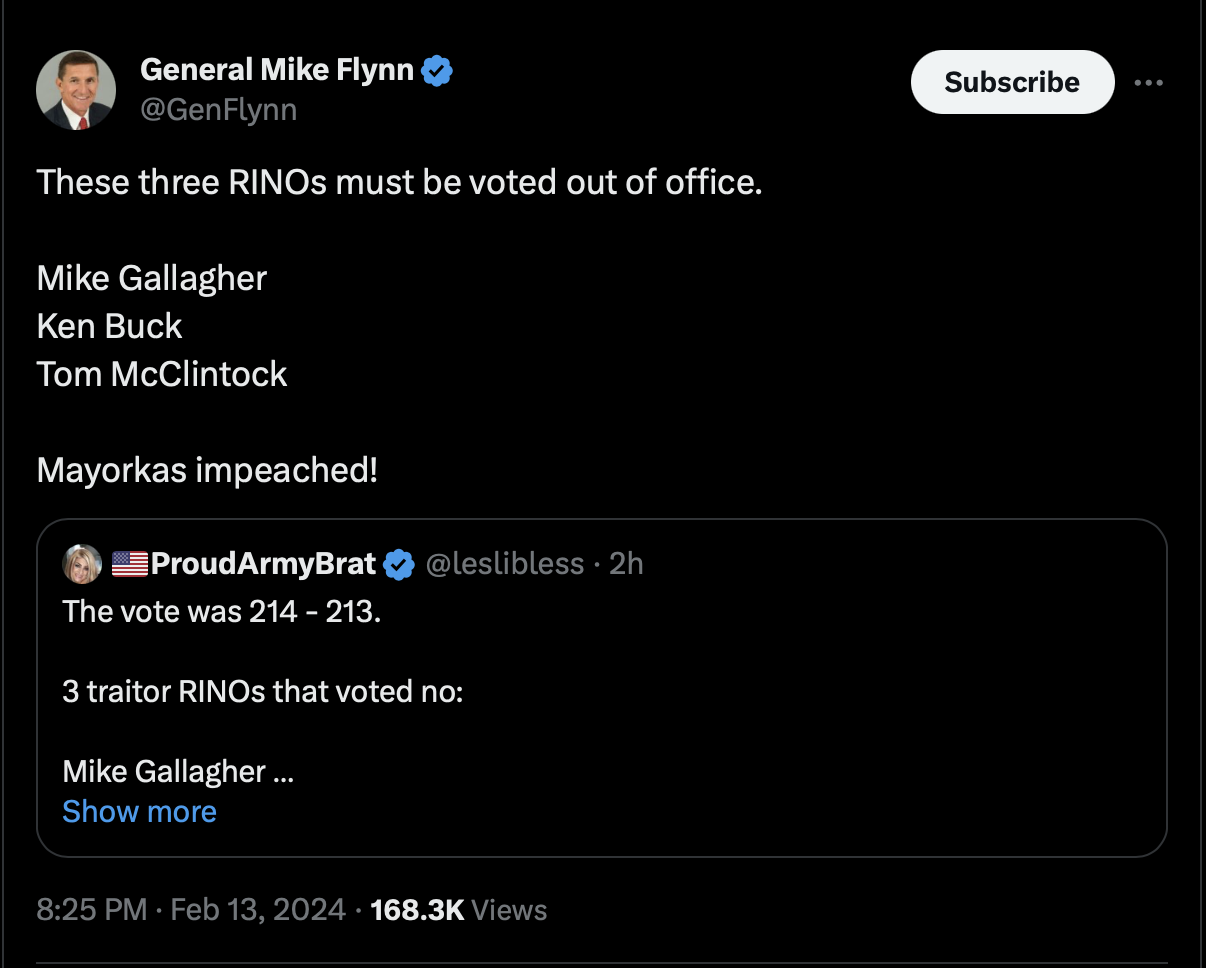
Task: Open the @GenFlynn handle link
Action: point(219,109)
